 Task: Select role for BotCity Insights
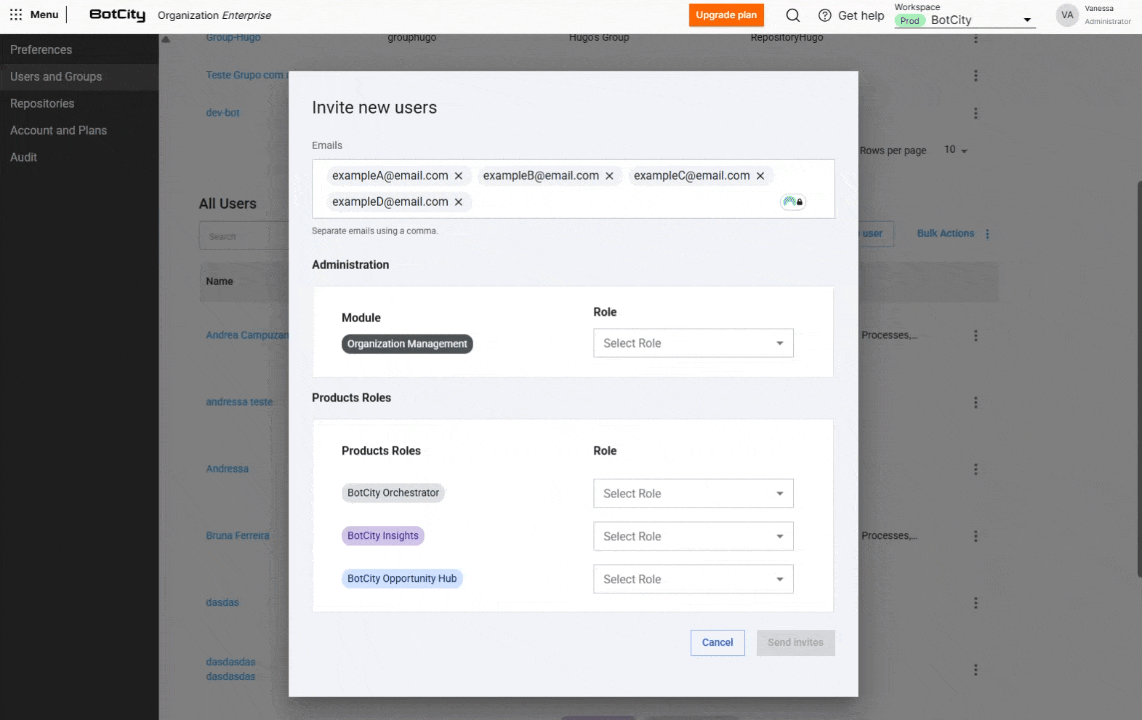pos(693,536)
